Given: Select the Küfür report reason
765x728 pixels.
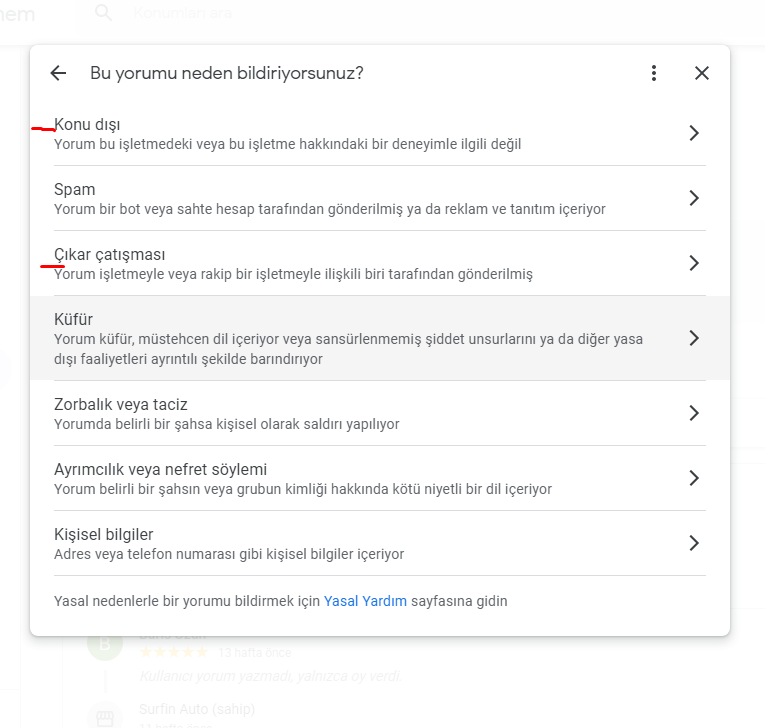Looking at the screenshot, I should [380, 338].
